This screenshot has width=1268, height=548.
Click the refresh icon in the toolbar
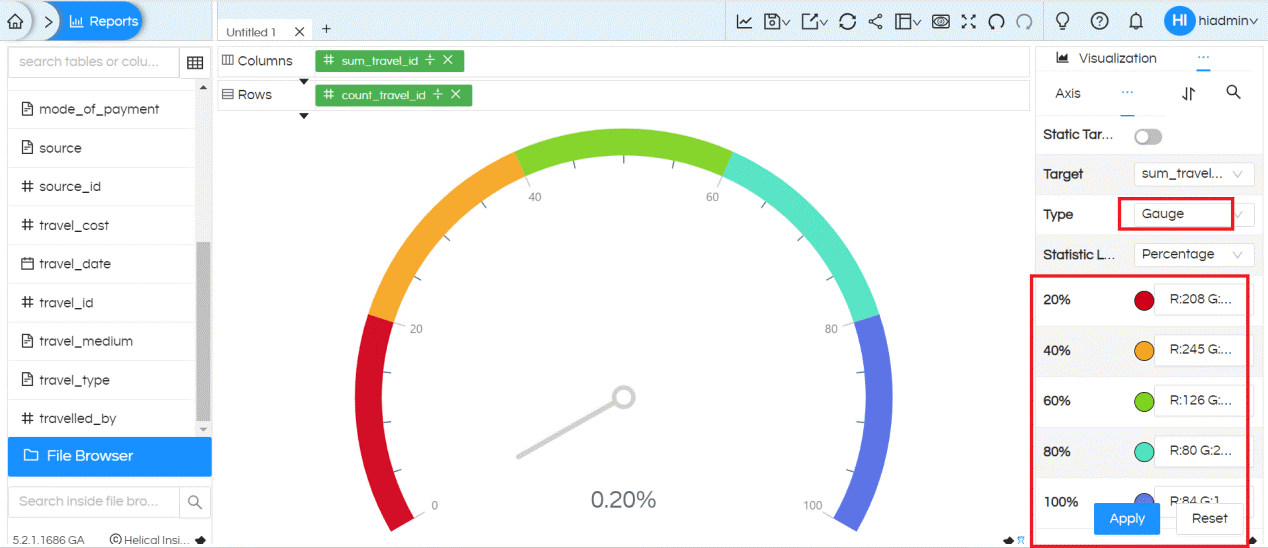click(x=847, y=21)
